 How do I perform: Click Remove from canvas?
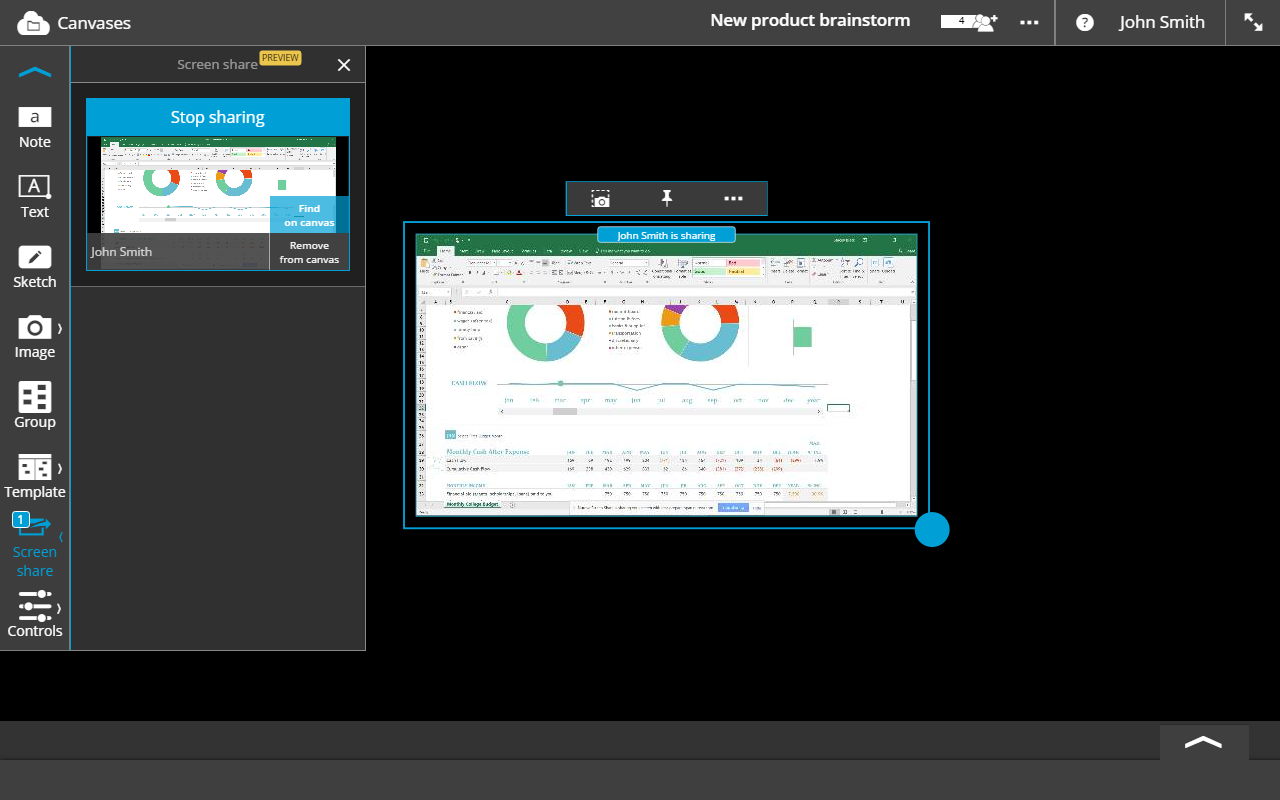(309, 252)
